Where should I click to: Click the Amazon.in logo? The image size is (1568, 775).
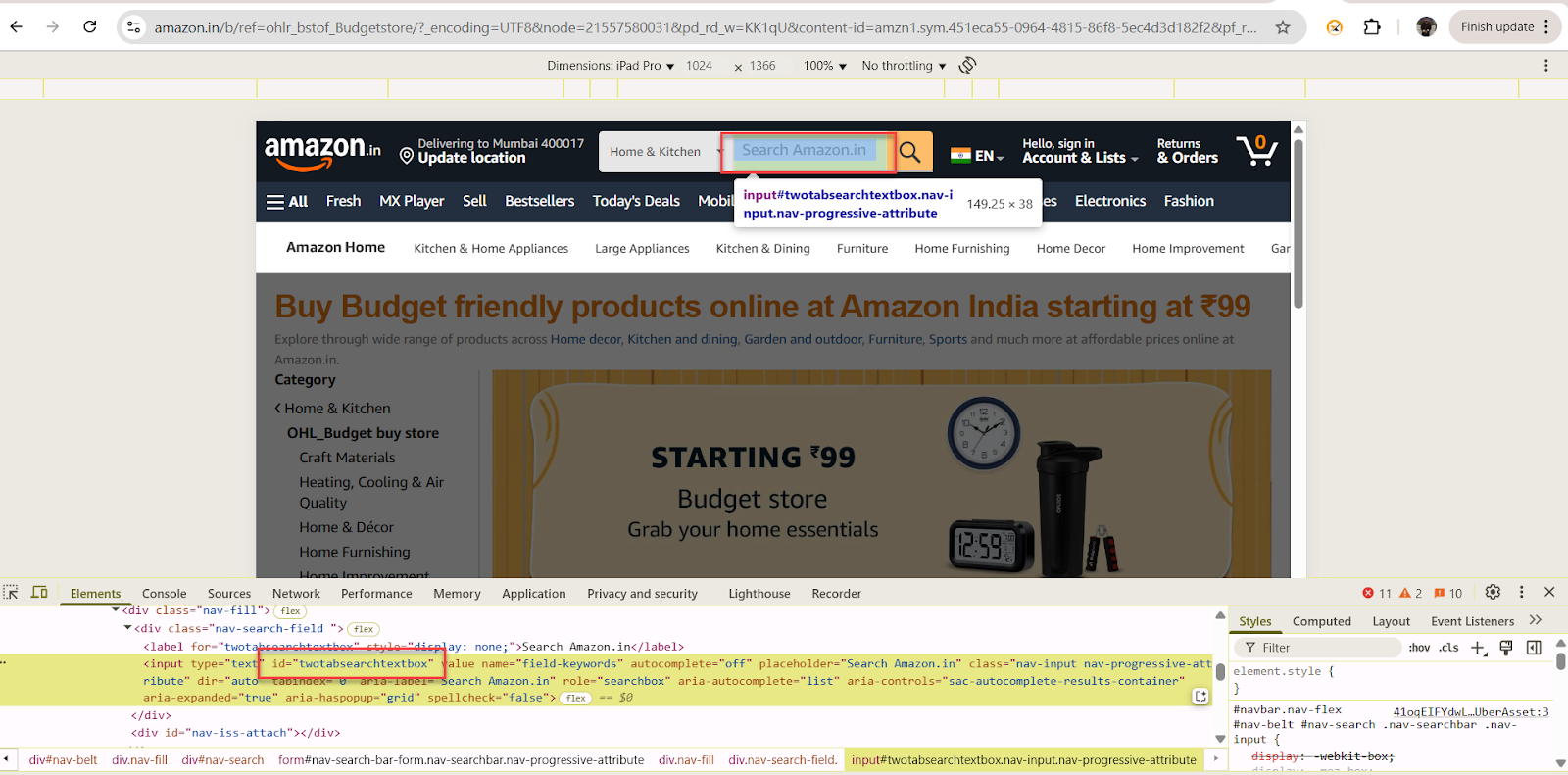coord(322,152)
